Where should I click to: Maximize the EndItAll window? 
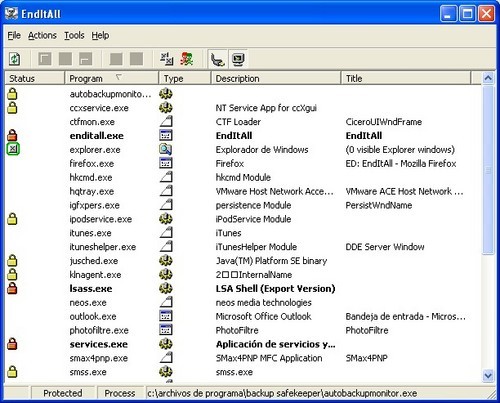[467, 14]
